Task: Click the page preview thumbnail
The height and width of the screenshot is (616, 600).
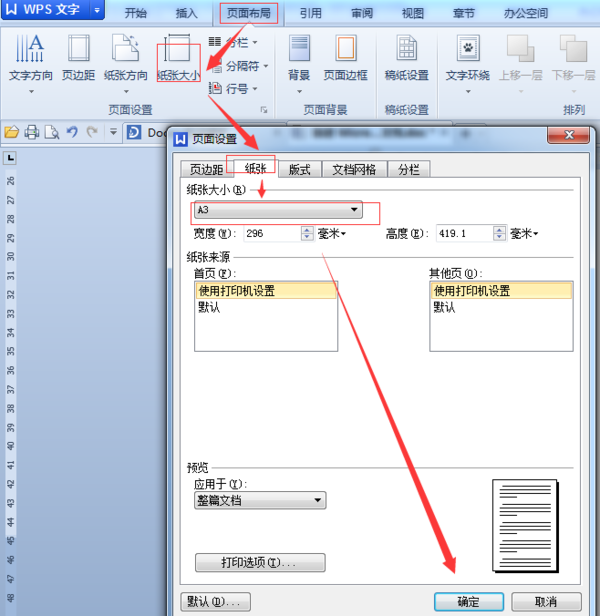Action: click(525, 526)
